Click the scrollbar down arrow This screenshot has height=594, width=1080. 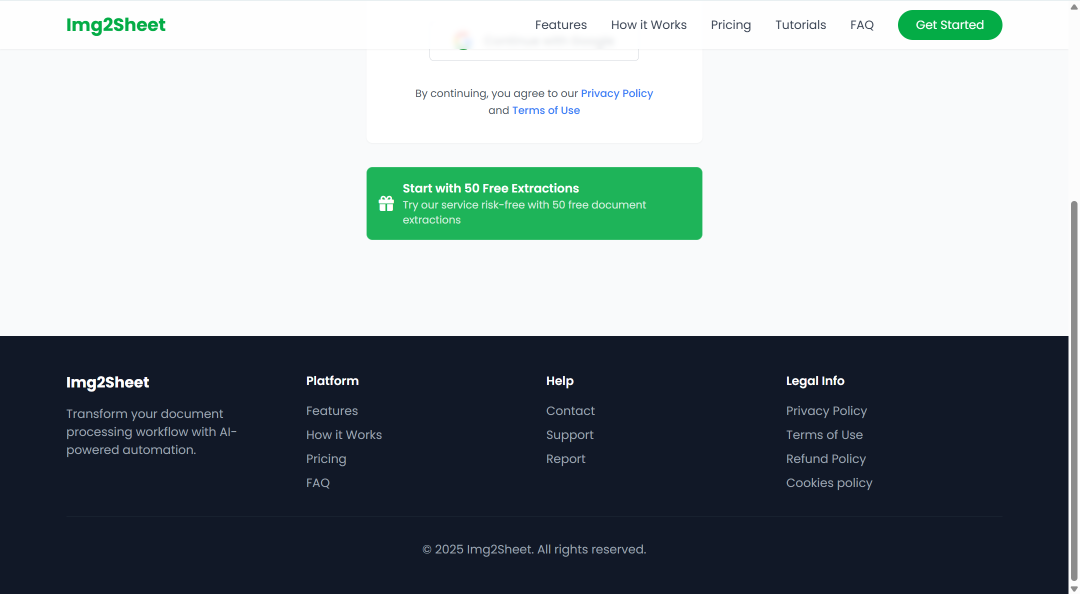1074,589
